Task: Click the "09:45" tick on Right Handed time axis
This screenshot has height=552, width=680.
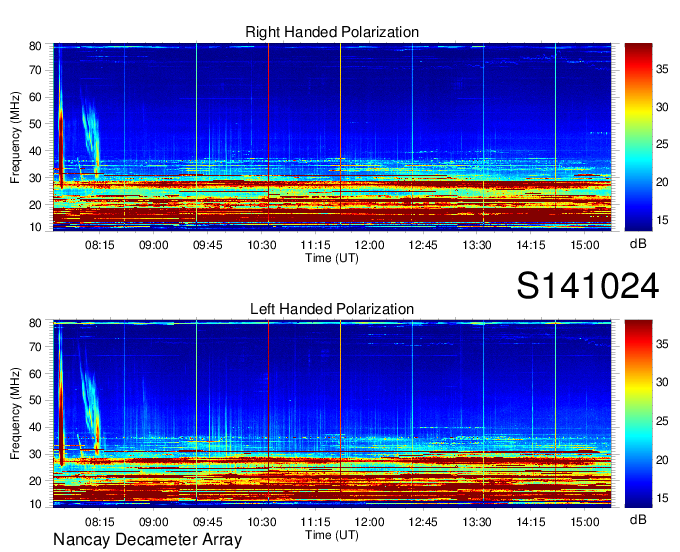Action: 207,245
